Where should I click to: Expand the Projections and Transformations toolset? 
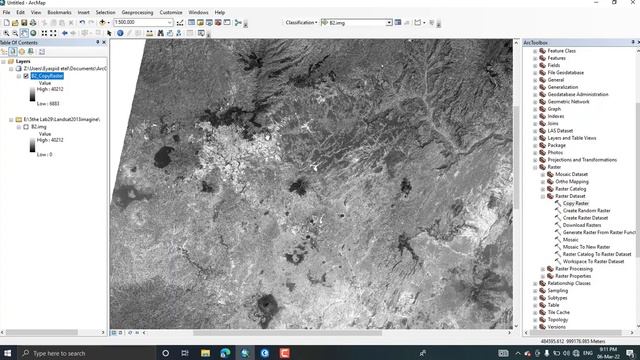(535, 160)
